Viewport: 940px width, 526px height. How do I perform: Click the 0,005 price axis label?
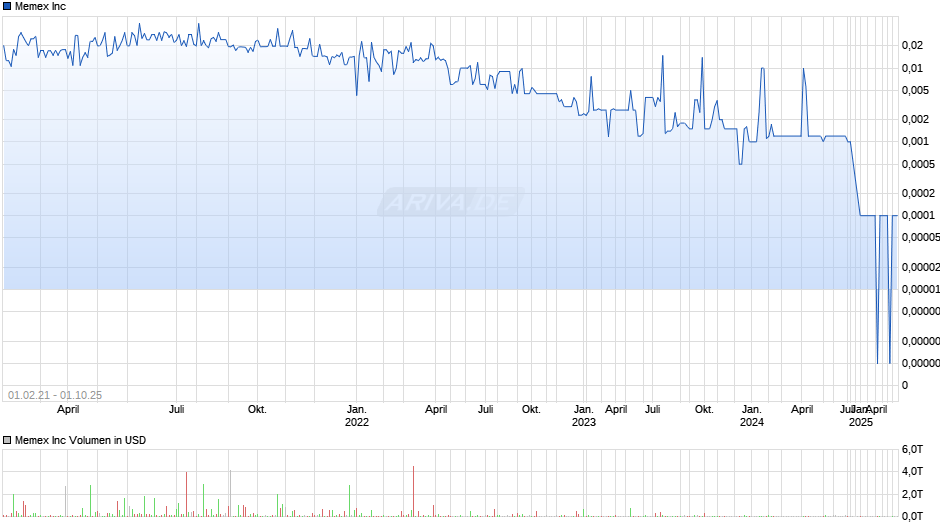915,91
